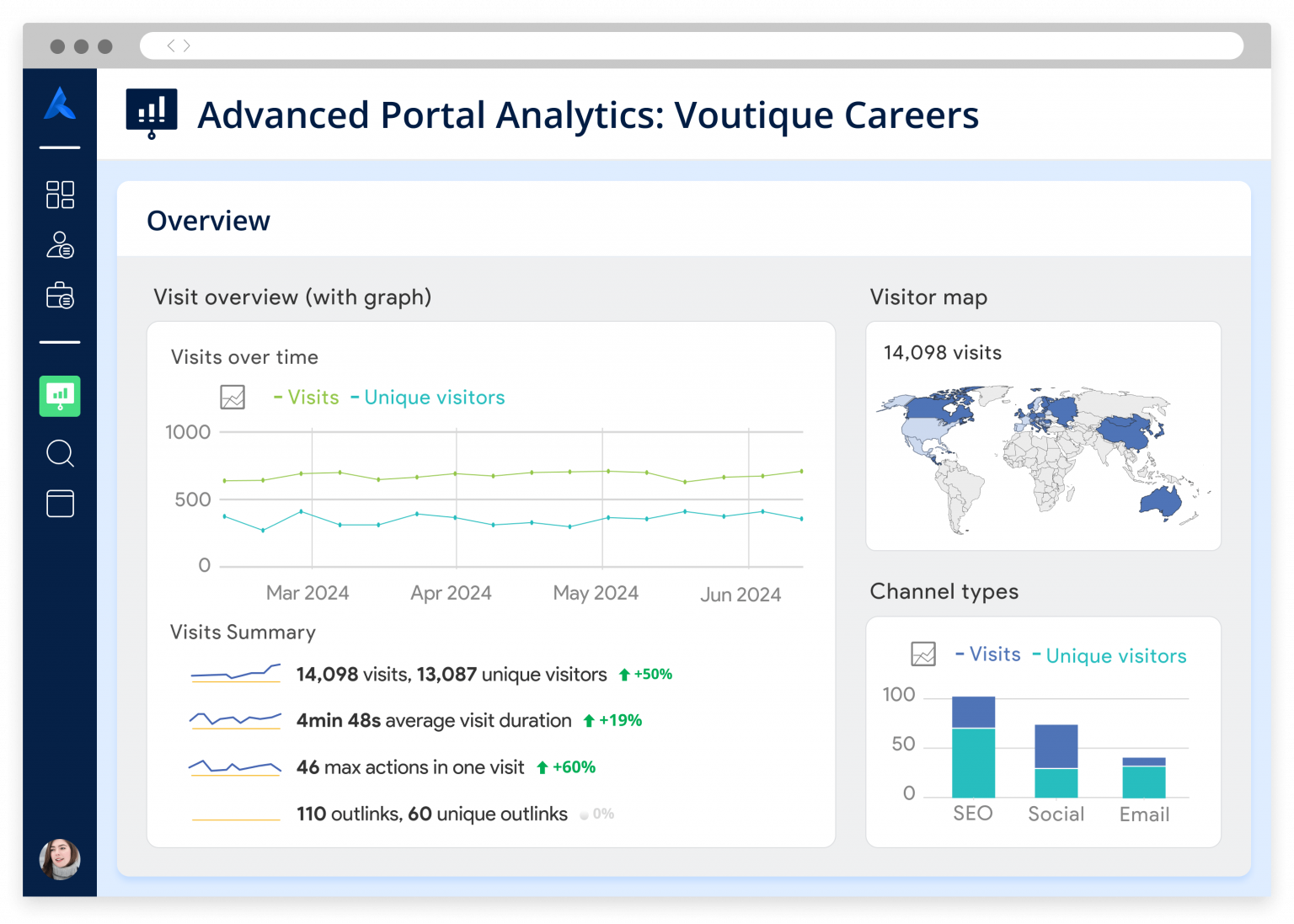The width and height of the screenshot is (1294, 924).
Task: Open the dashboard grid icon in the sidebar
Action: pos(59,195)
